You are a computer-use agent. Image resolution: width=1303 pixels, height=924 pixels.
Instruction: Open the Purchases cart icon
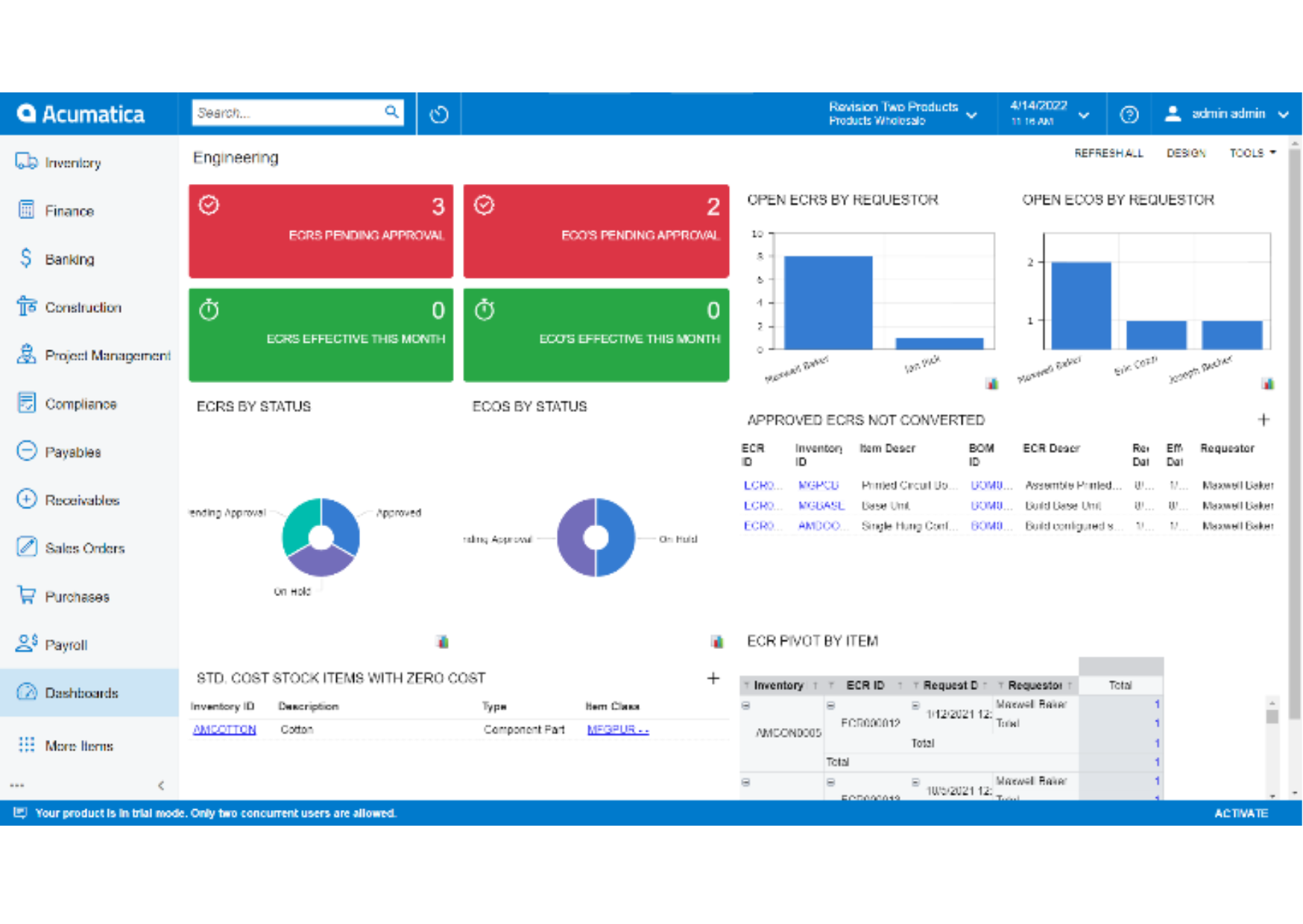[26, 596]
